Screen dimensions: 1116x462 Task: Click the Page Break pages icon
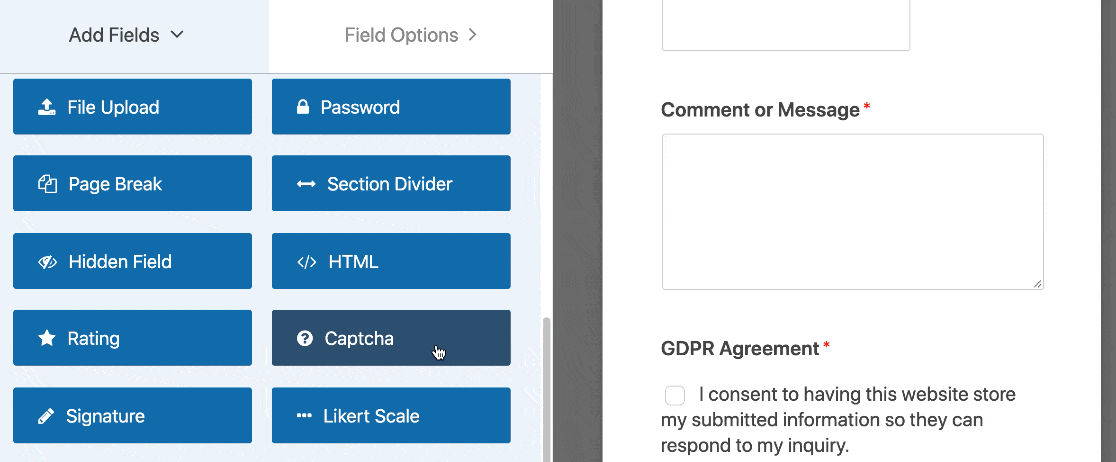pyautogui.click(x=47, y=184)
